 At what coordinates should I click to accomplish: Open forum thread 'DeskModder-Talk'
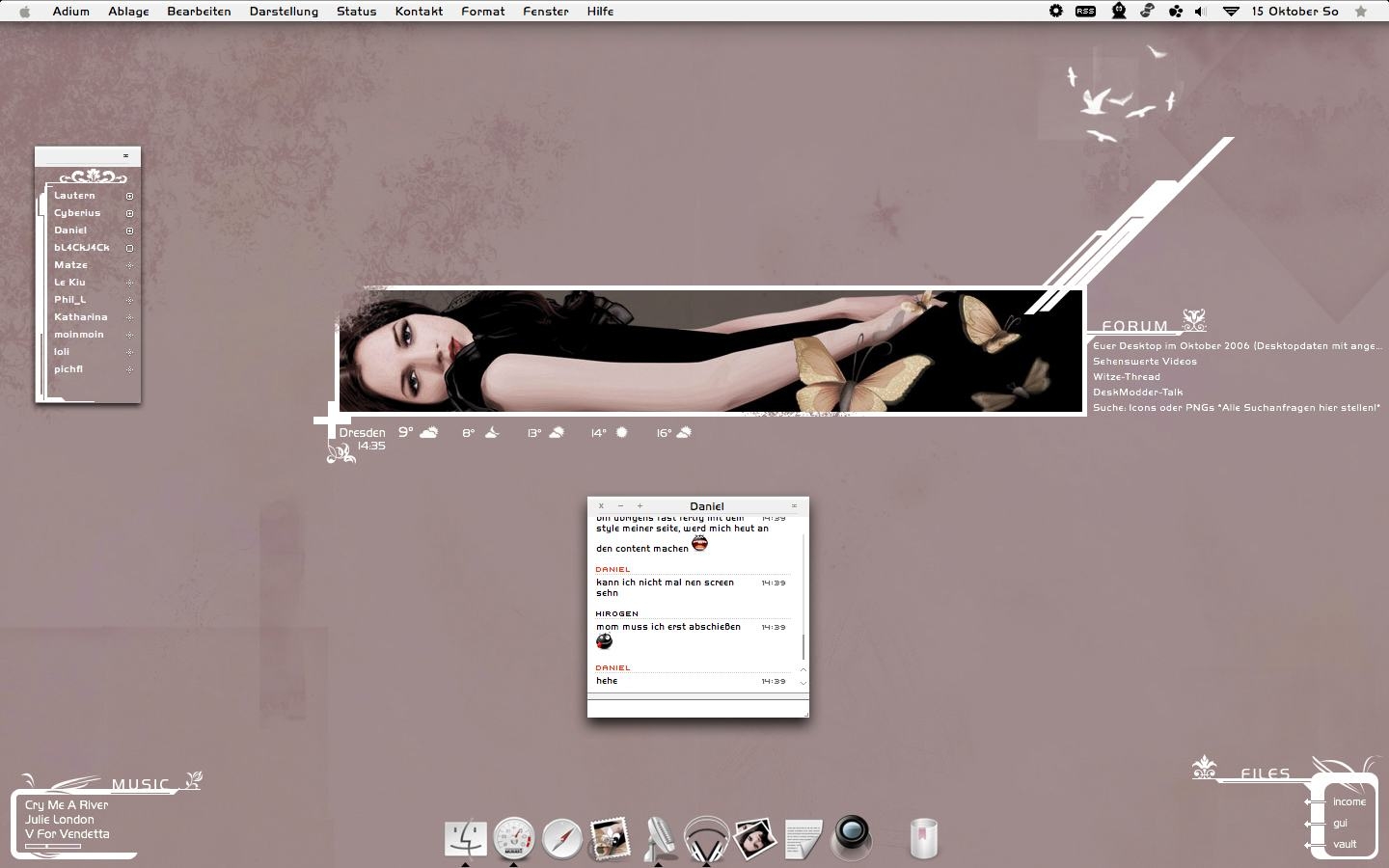(x=1138, y=393)
